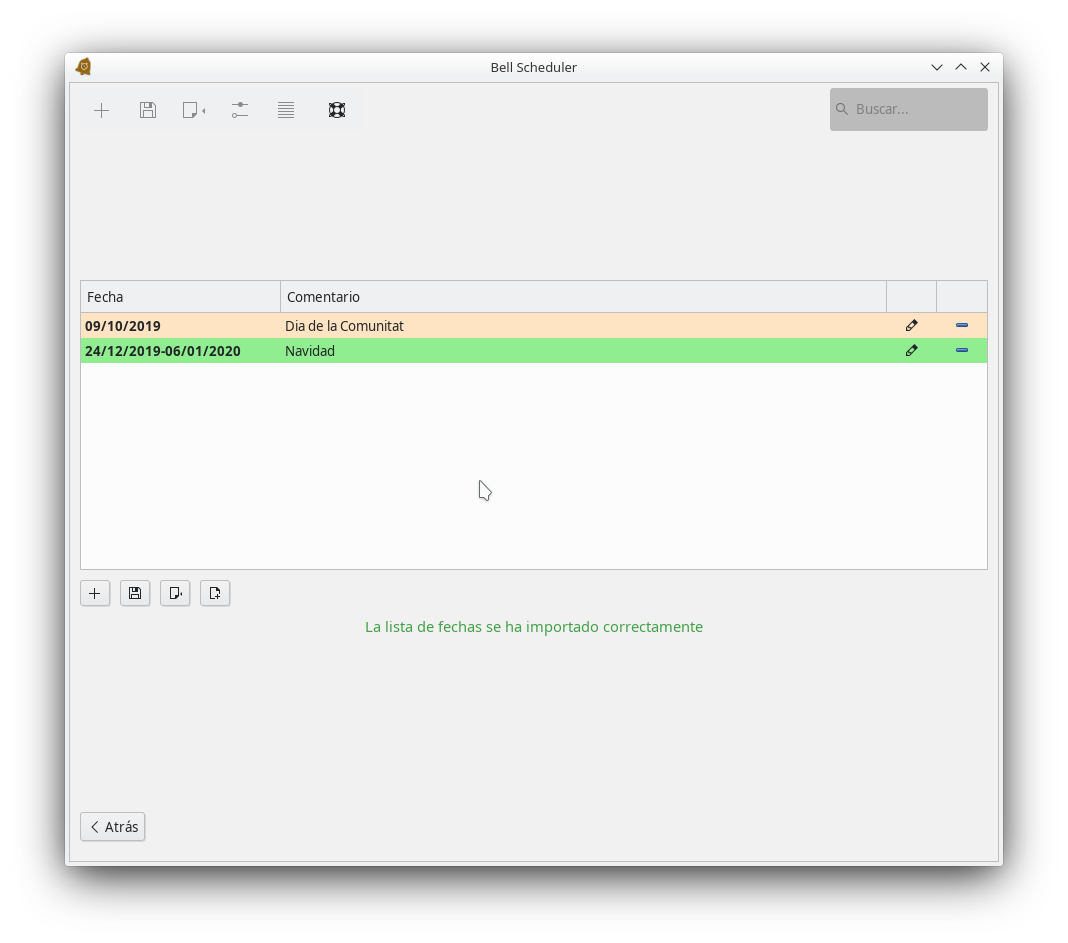
Task: Open the note-with-arrow menu in top toolbar
Action: (193, 110)
